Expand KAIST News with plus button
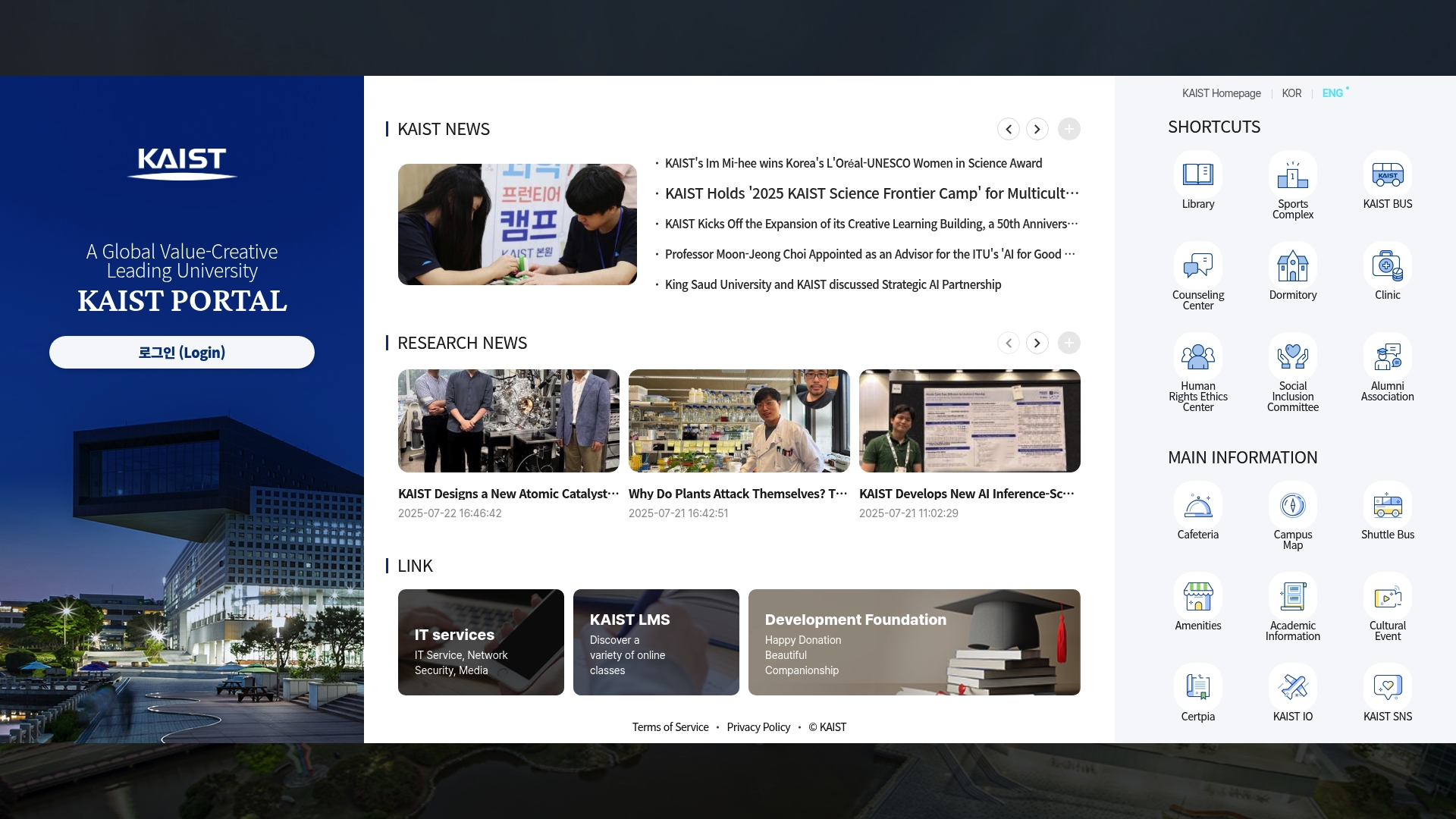This screenshot has height=819, width=1456. coord(1069,129)
